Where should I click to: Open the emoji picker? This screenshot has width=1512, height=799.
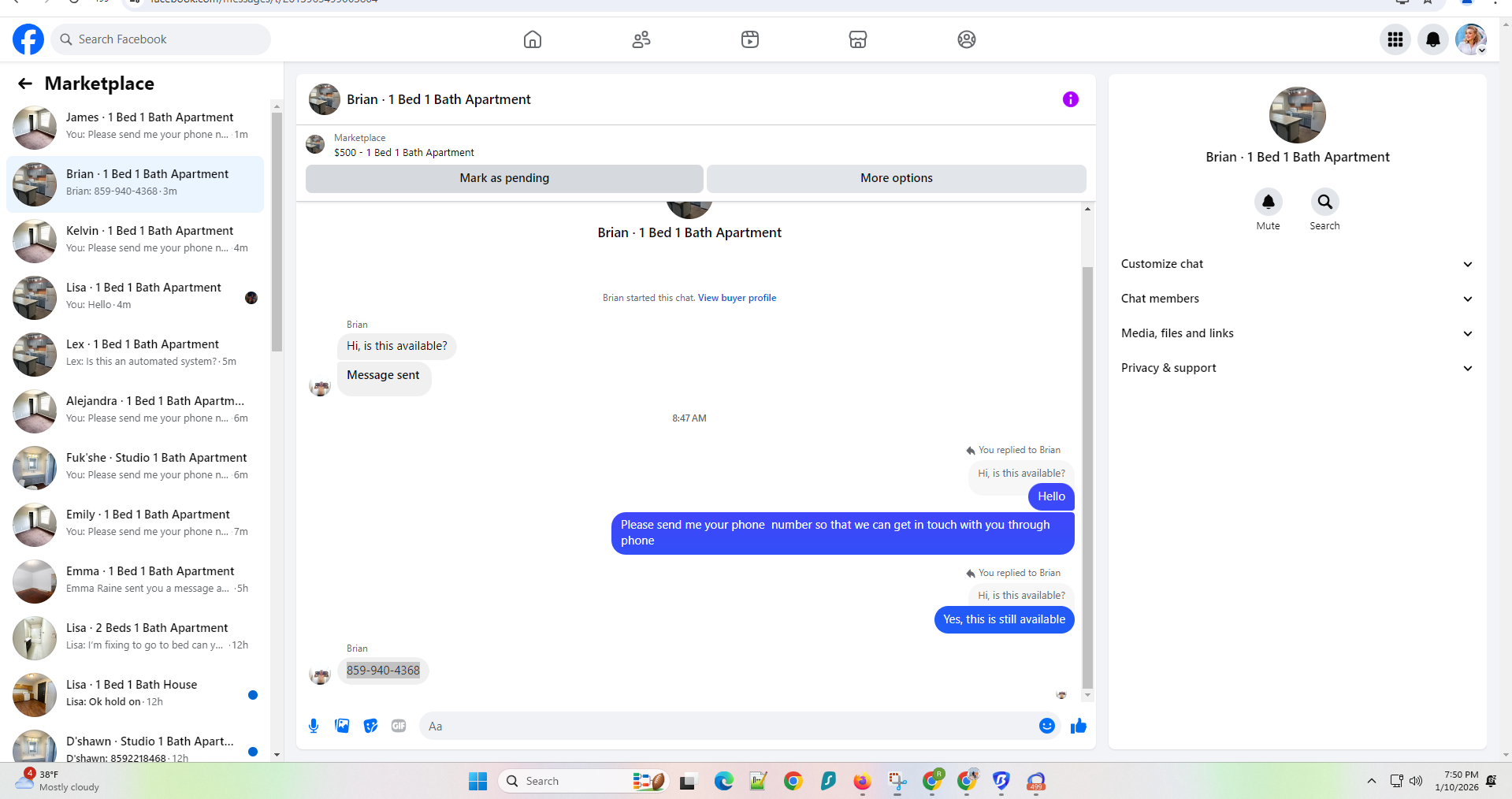click(x=1046, y=726)
